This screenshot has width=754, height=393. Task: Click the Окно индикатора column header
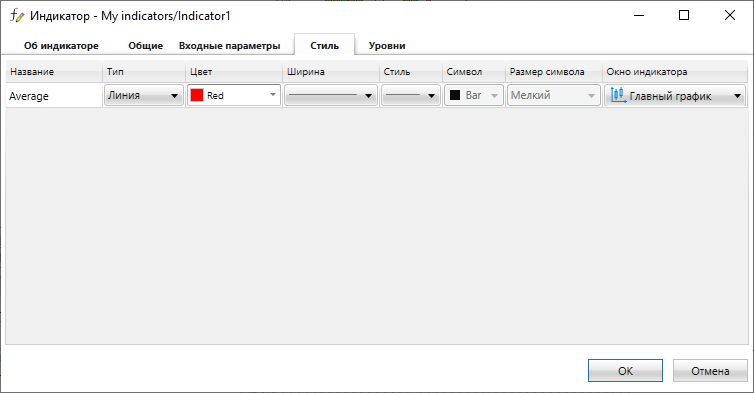[x=675, y=72]
